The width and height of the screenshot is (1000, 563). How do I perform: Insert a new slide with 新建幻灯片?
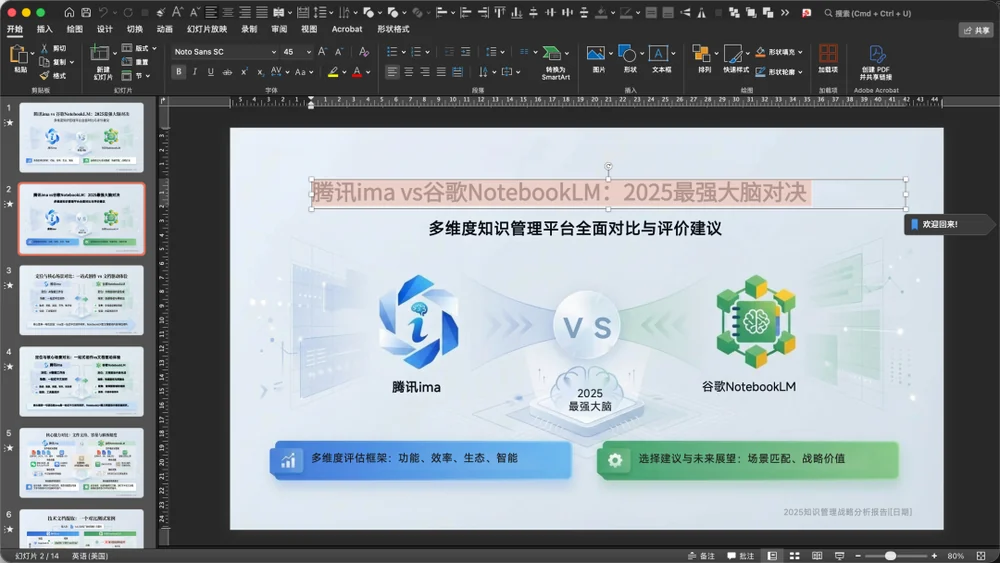point(103,62)
